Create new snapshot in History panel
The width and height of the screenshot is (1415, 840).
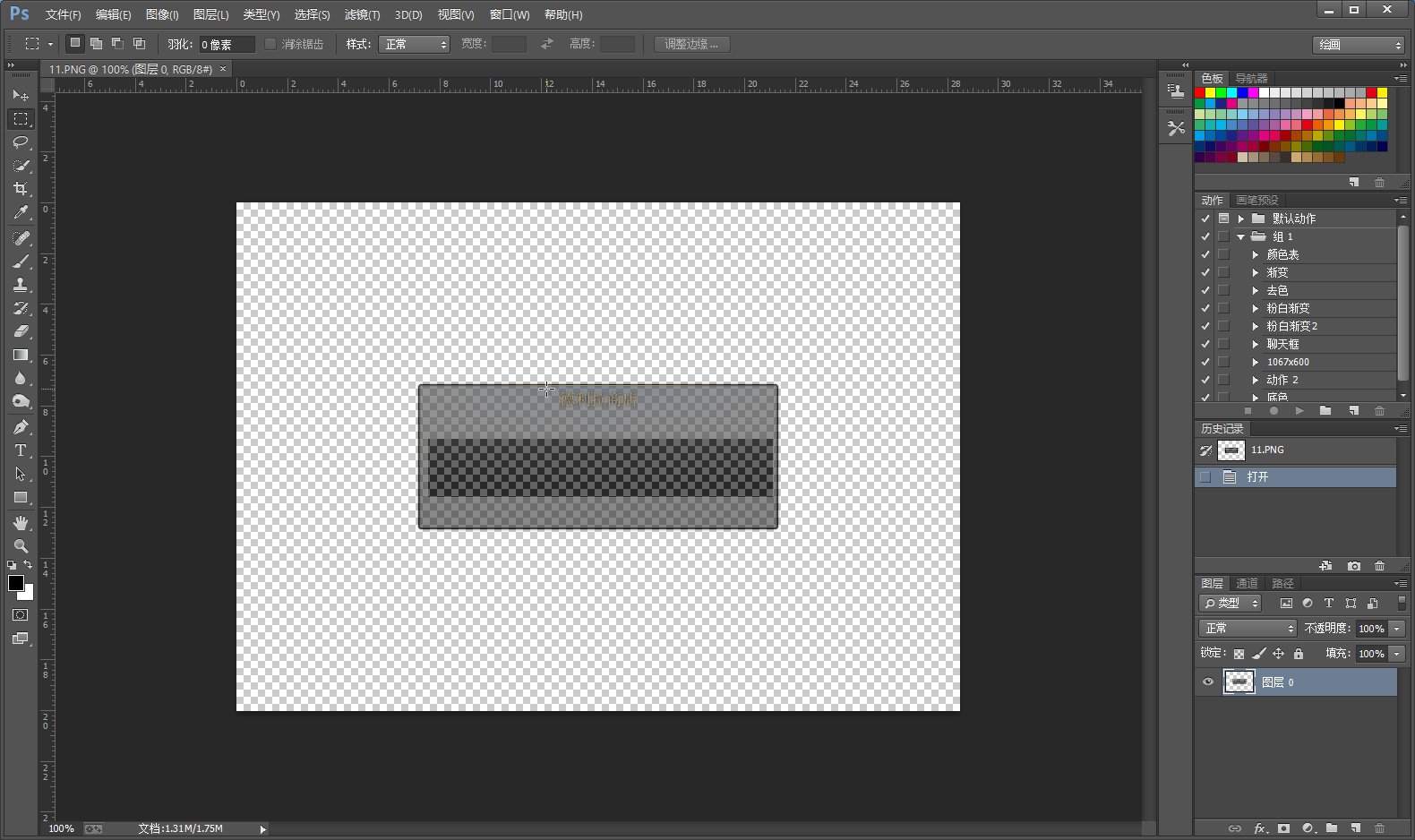(1354, 566)
